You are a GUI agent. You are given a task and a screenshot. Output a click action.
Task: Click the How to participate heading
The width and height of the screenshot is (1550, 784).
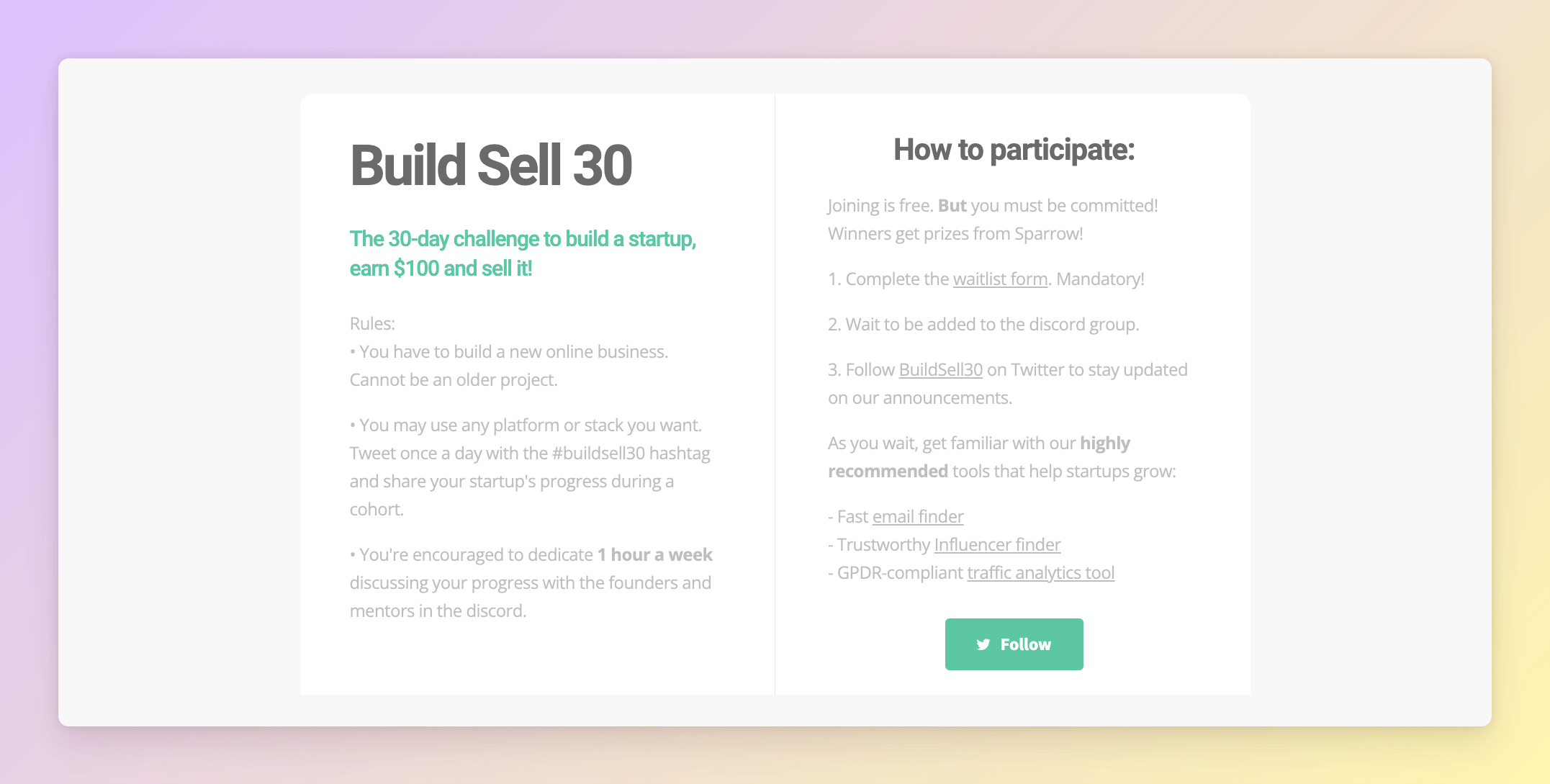1014,150
